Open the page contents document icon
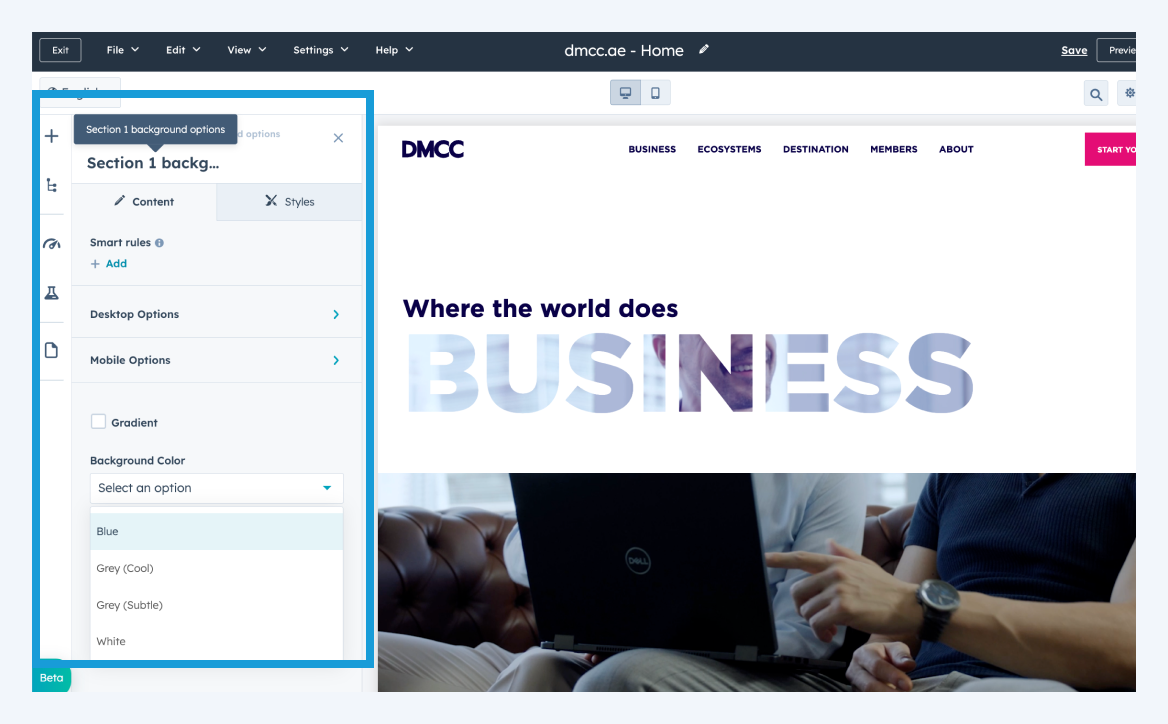 tap(52, 350)
